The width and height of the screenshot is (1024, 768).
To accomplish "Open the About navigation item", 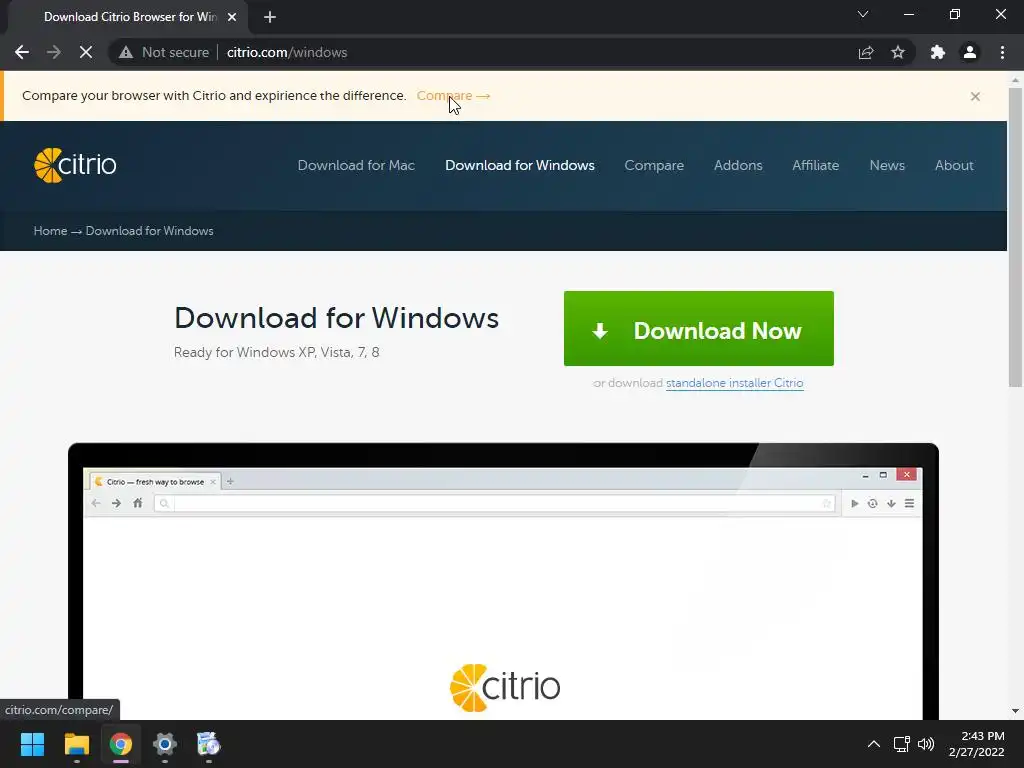I will [x=954, y=165].
